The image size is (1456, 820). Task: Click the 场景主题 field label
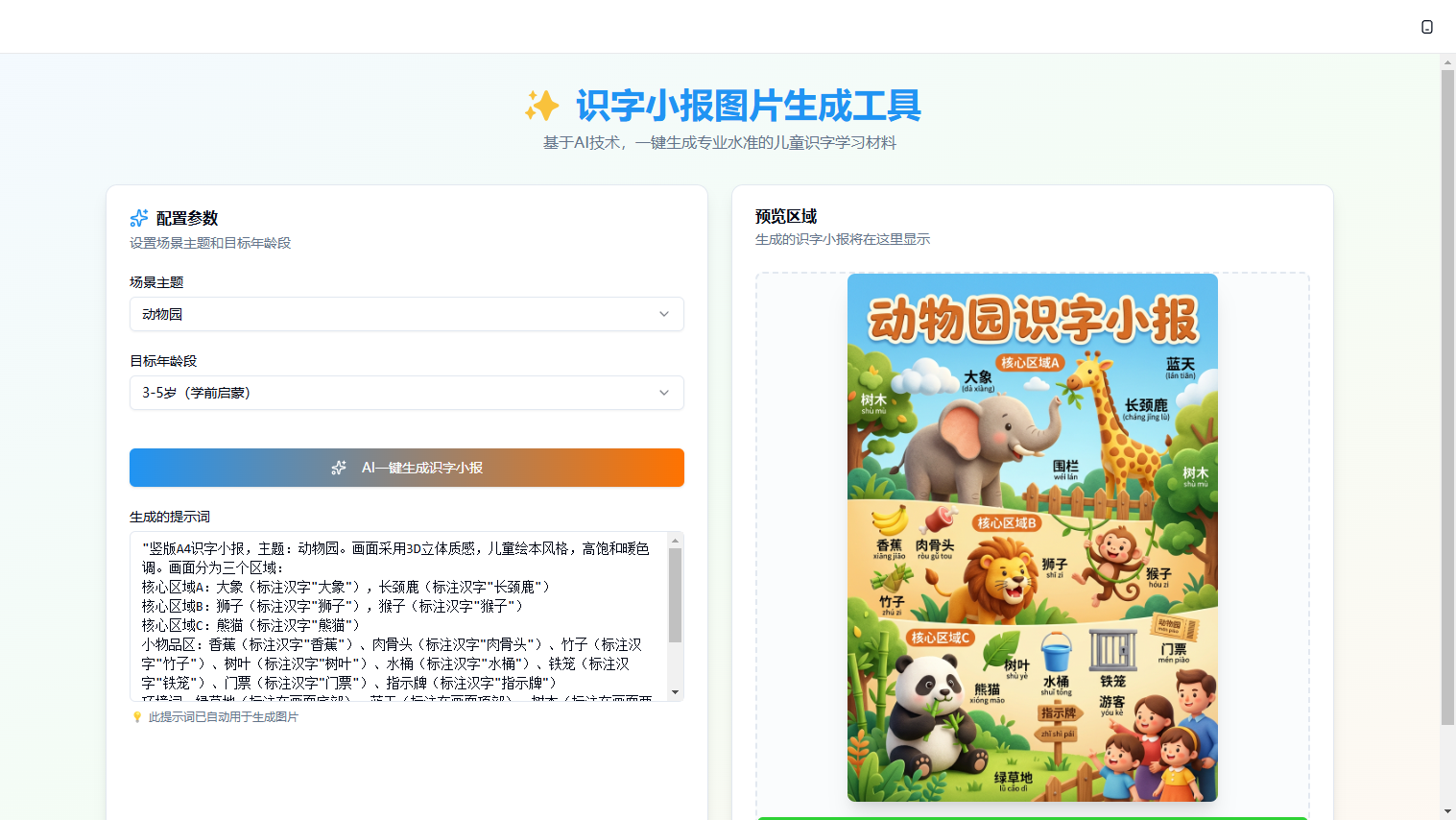pos(156,282)
